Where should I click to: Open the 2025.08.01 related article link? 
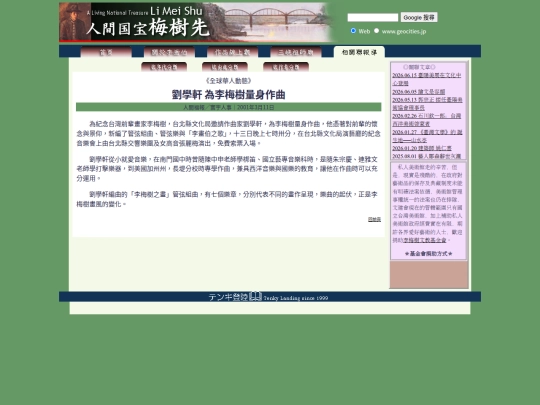427,156
